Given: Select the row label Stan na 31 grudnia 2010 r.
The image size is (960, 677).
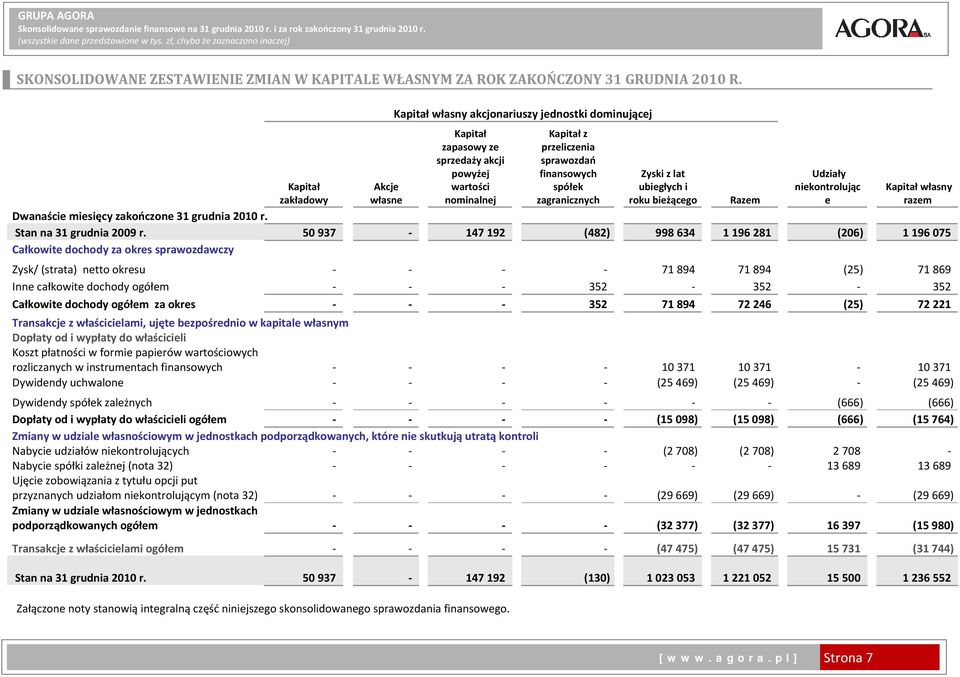Looking at the screenshot, I should pos(80,578).
